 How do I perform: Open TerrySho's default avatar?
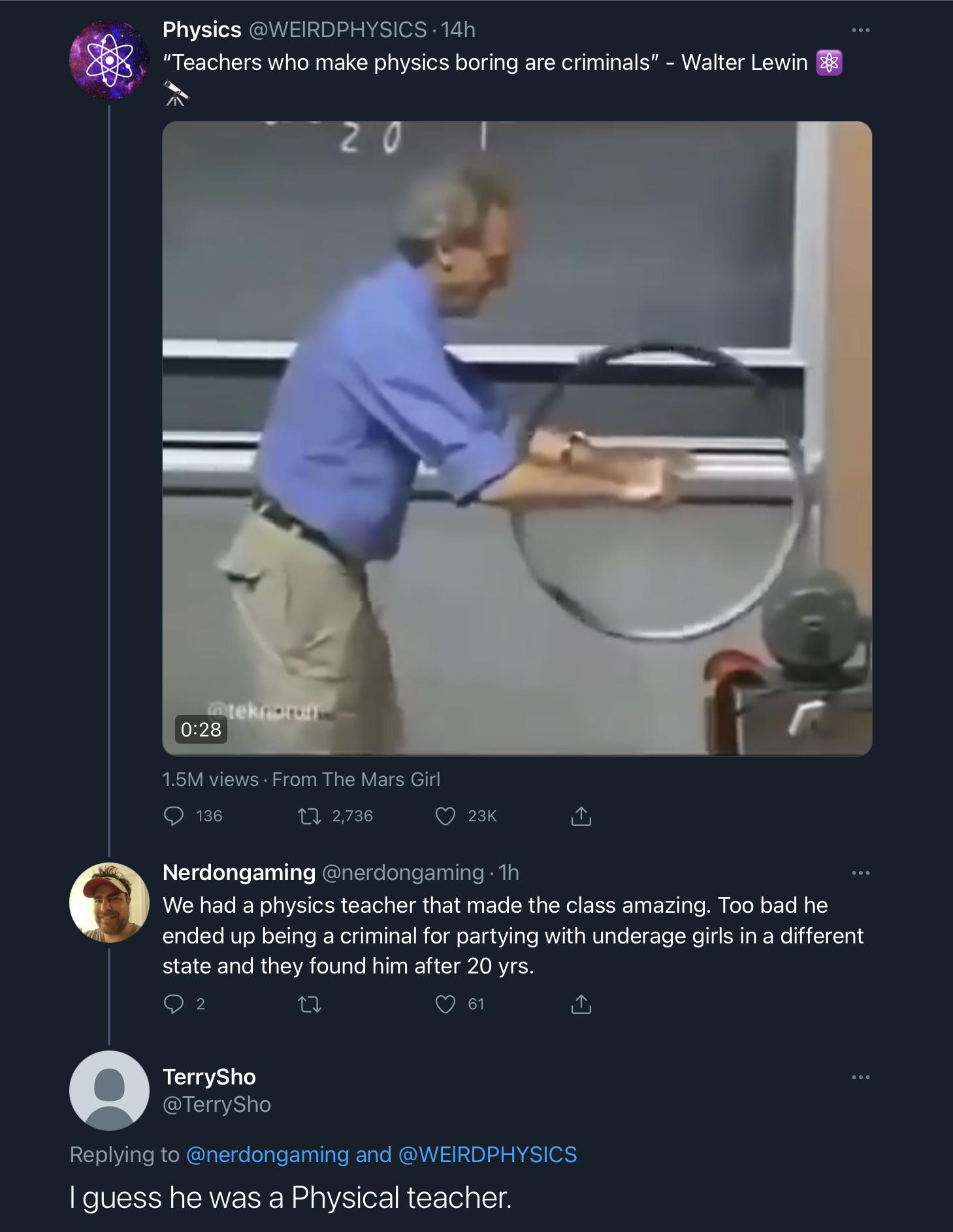(x=109, y=1090)
